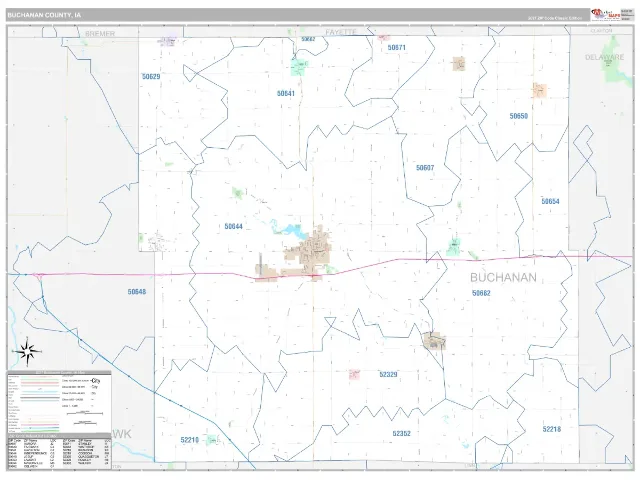Select ZIP code label 50671
This screenshot has height=480, width=640.
coord(397,47)
